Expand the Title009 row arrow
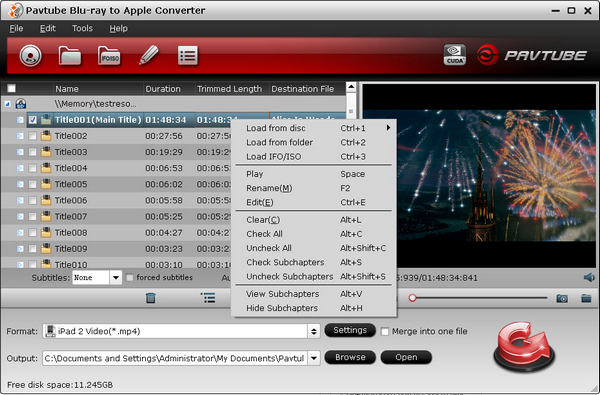Viewport: 600px width, 395px height. coord(20,248)
